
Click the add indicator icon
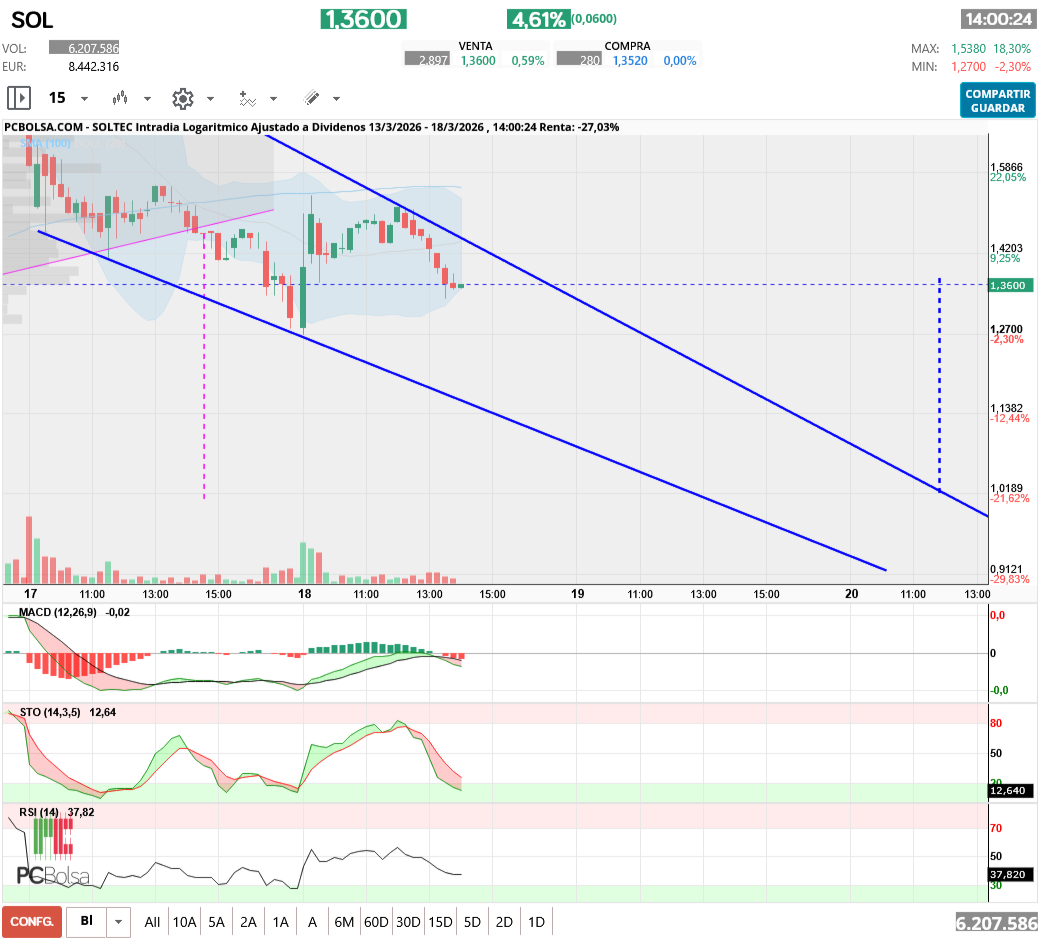click(x=246, y=98)
